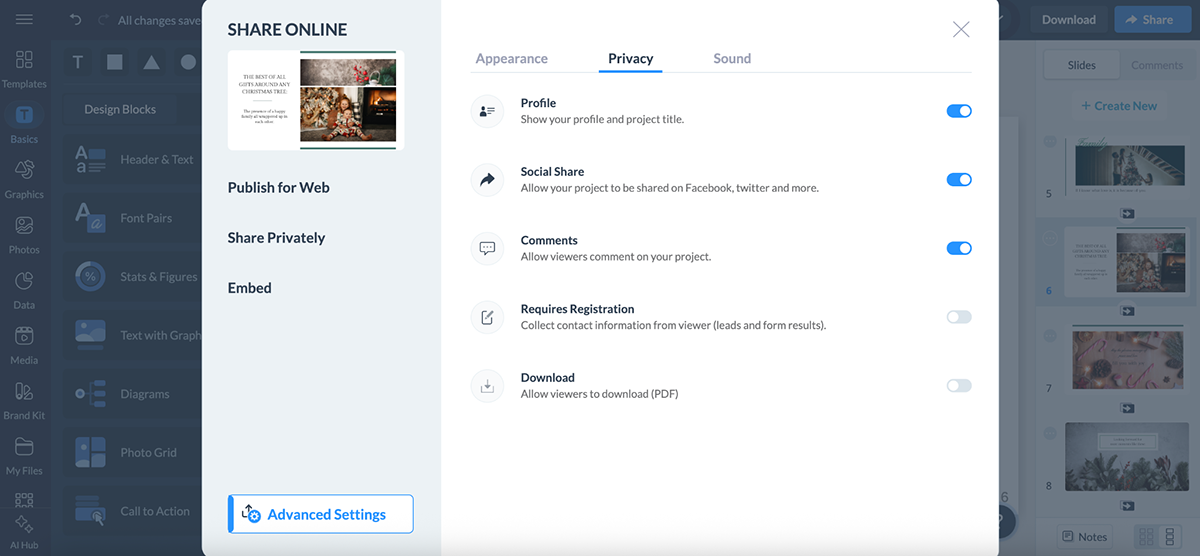Viewport: 1200px width, 556px height.
Task: Click the Download tray icon
Action: tap(487, 386)
